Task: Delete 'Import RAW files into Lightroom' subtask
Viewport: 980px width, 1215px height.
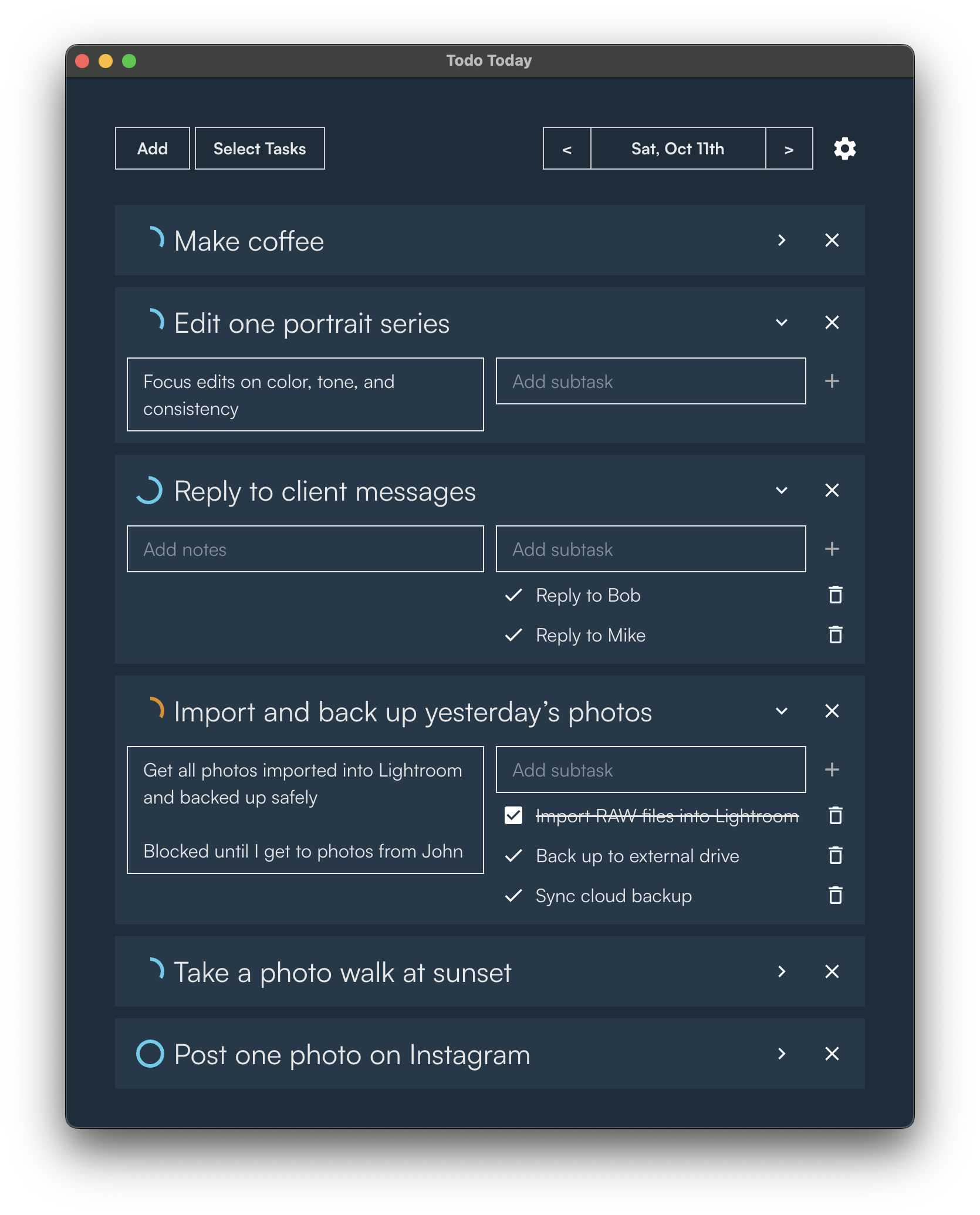Action: click(x=835, y=816)
